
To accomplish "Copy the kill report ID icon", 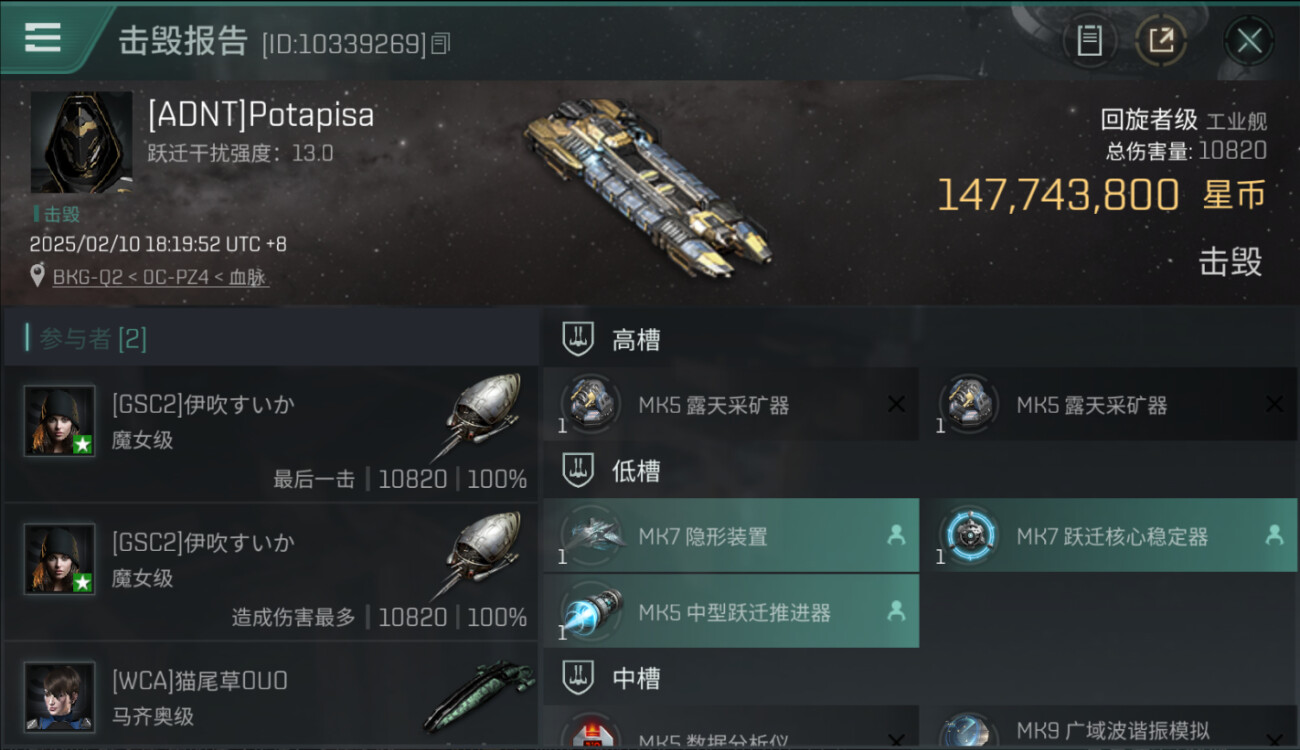I will tap(441, 43).
